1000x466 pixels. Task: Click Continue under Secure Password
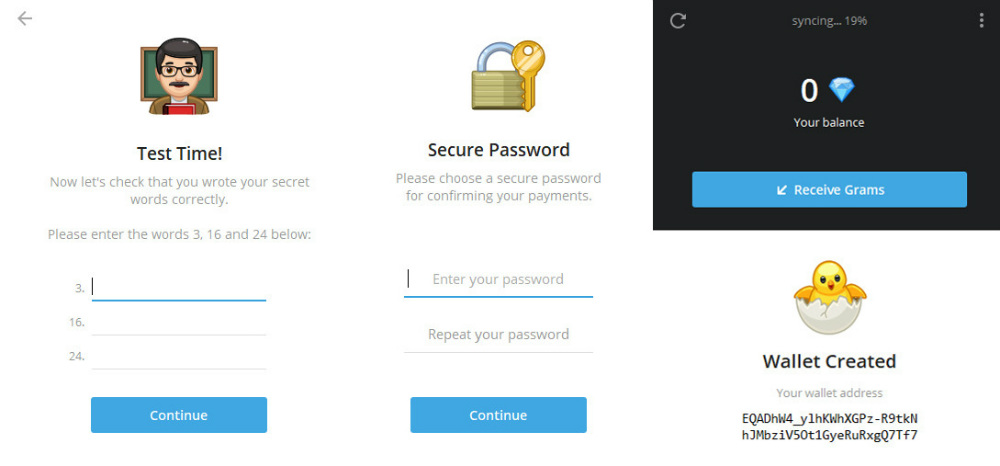[498, 415]
